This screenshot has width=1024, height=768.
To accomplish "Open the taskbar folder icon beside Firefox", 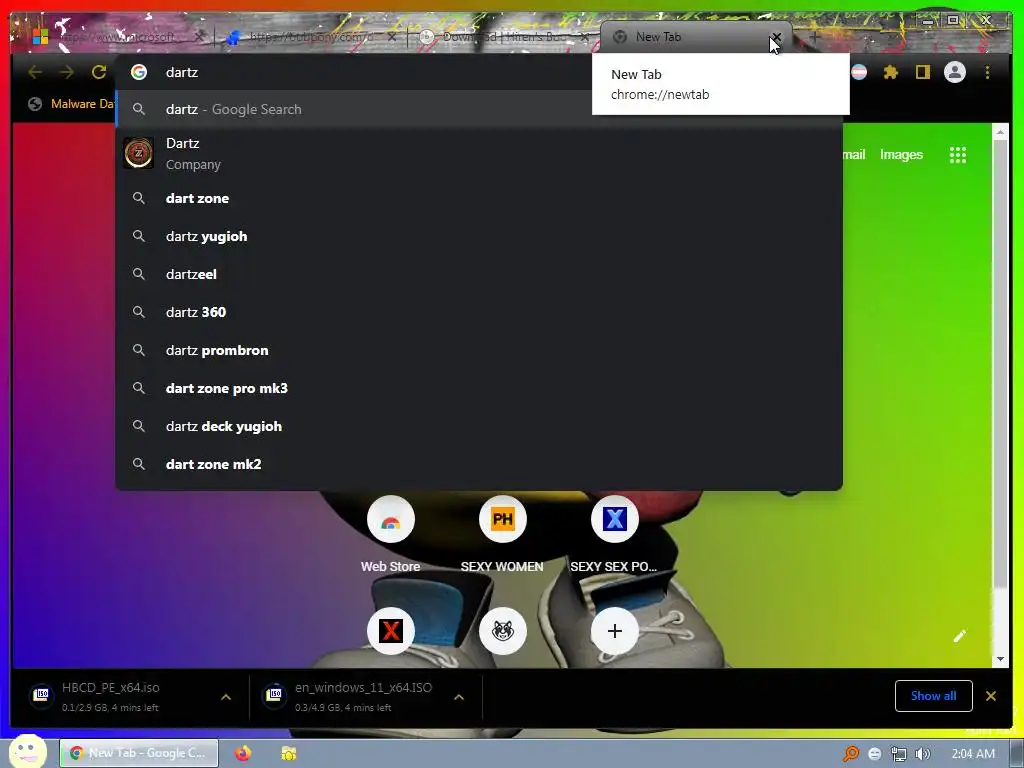I will (289, 753).
